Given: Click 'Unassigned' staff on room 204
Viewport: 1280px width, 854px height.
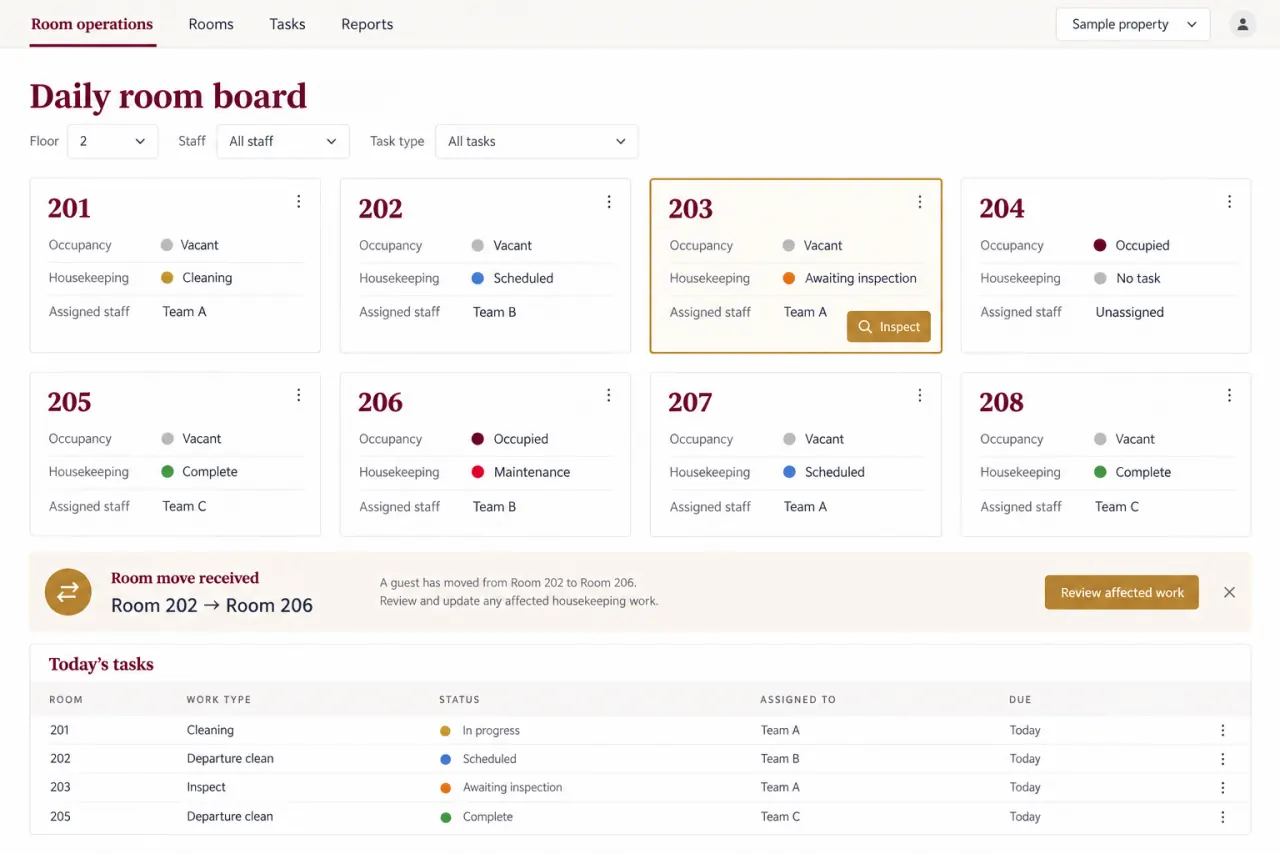Looking at the screenshot, I should tap(1129, 312).
